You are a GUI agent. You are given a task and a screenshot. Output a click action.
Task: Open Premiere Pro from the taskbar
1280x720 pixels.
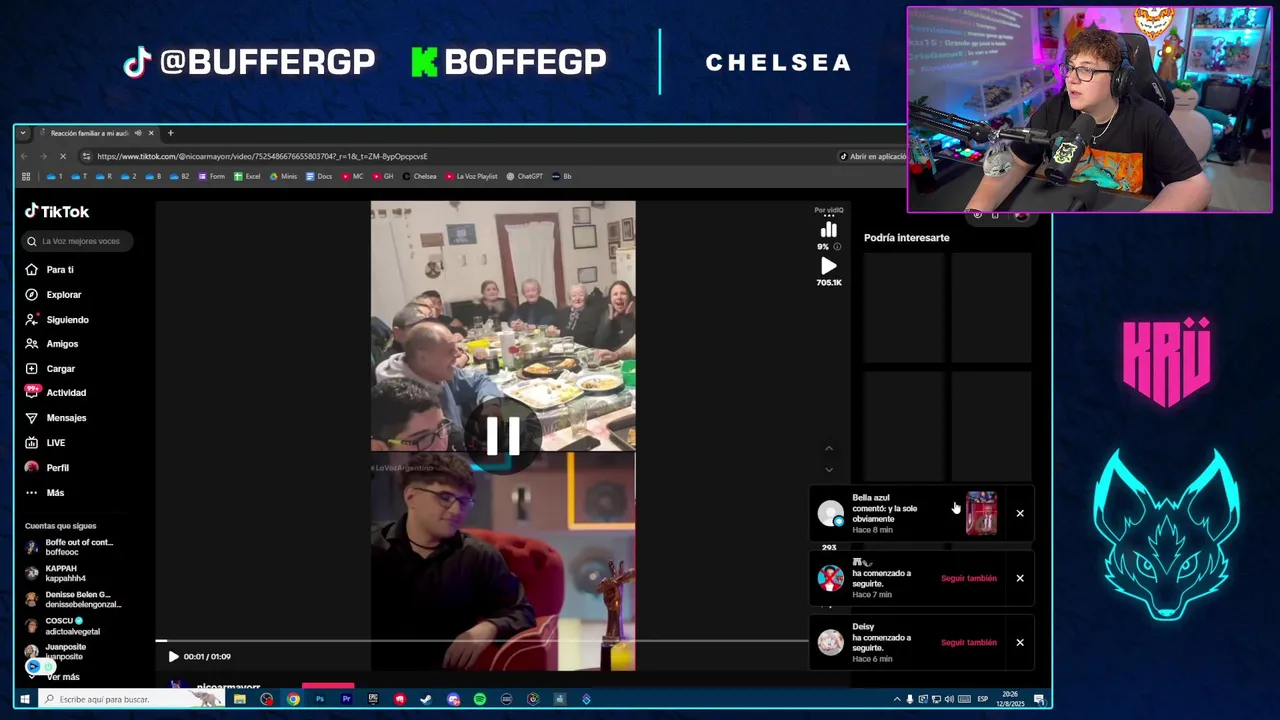(x=346, y=699)
